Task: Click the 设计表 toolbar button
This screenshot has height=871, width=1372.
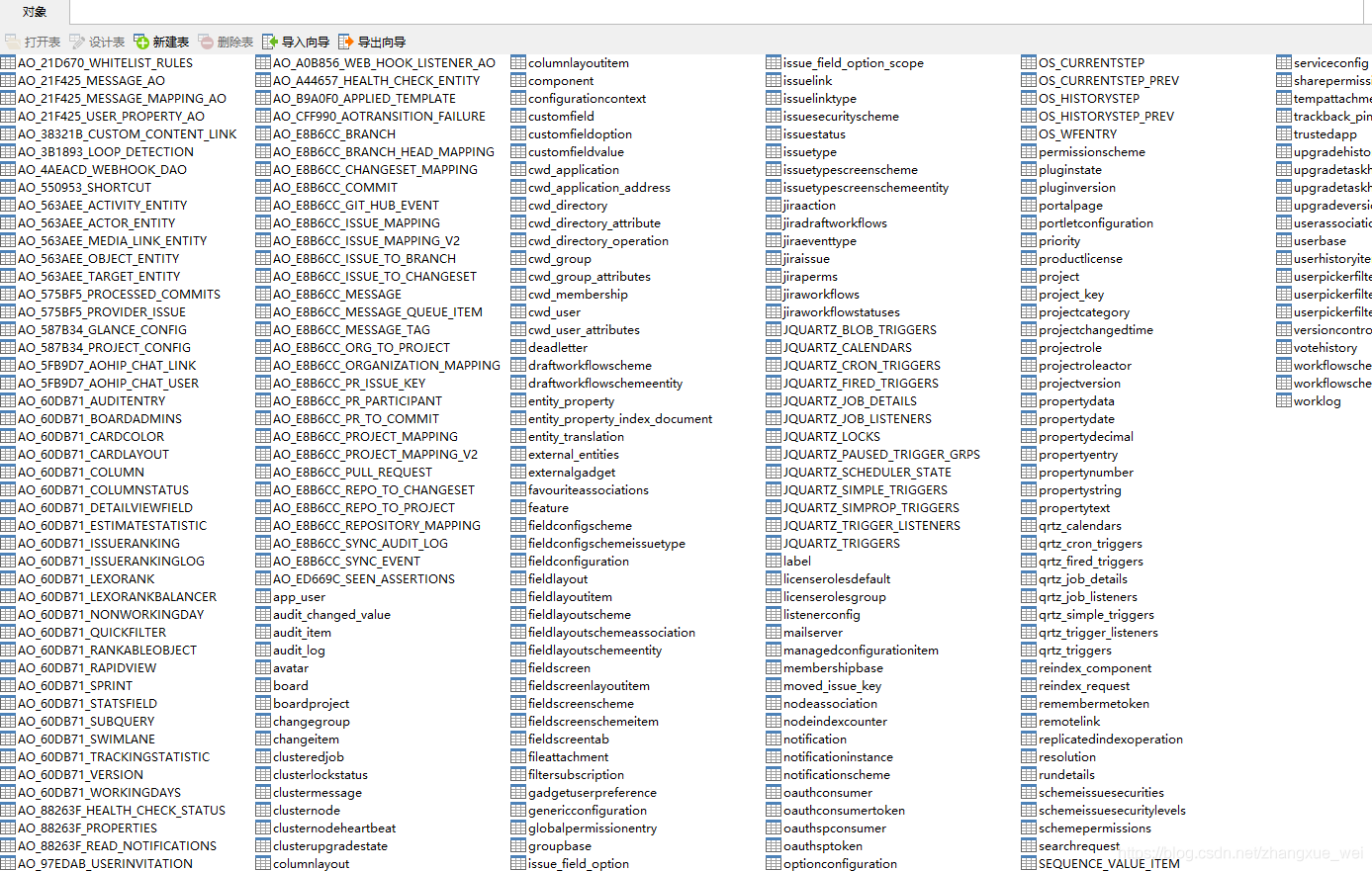Action: [x=97, y=42]
